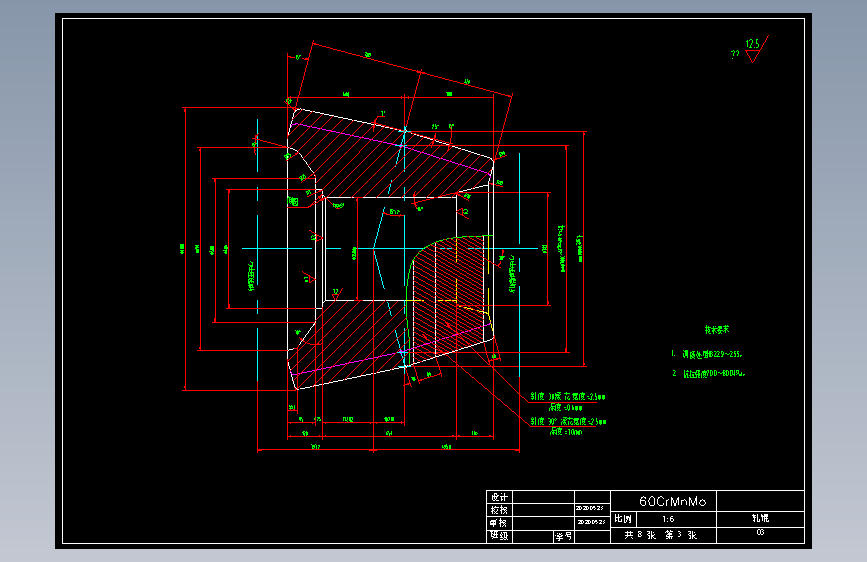Click the 60CrMnMo material text in title block
The height and width of the screenshot is (562, 867).
tap(672, 501)
